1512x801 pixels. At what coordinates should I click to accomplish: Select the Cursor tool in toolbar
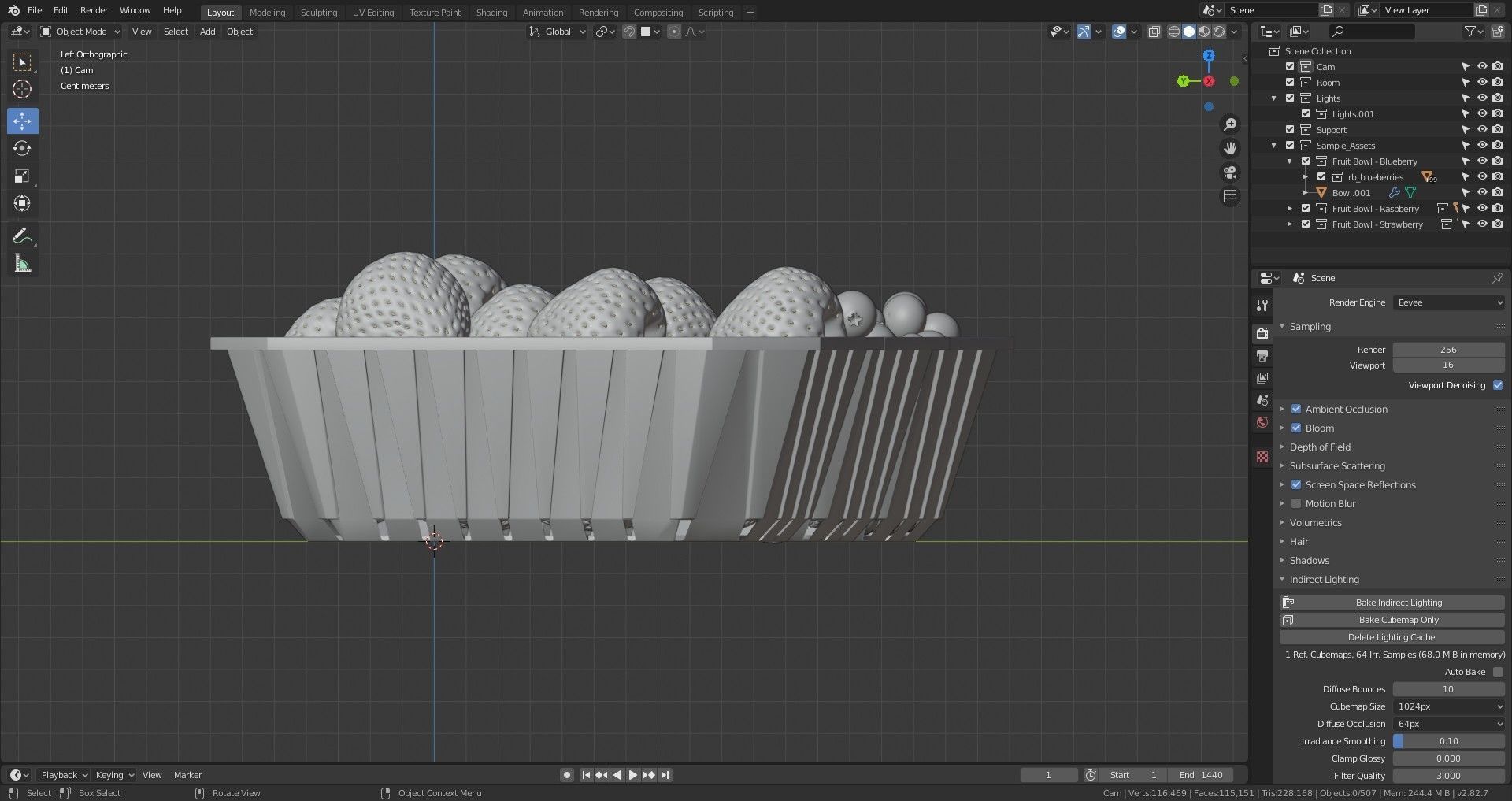pos(22,89)
